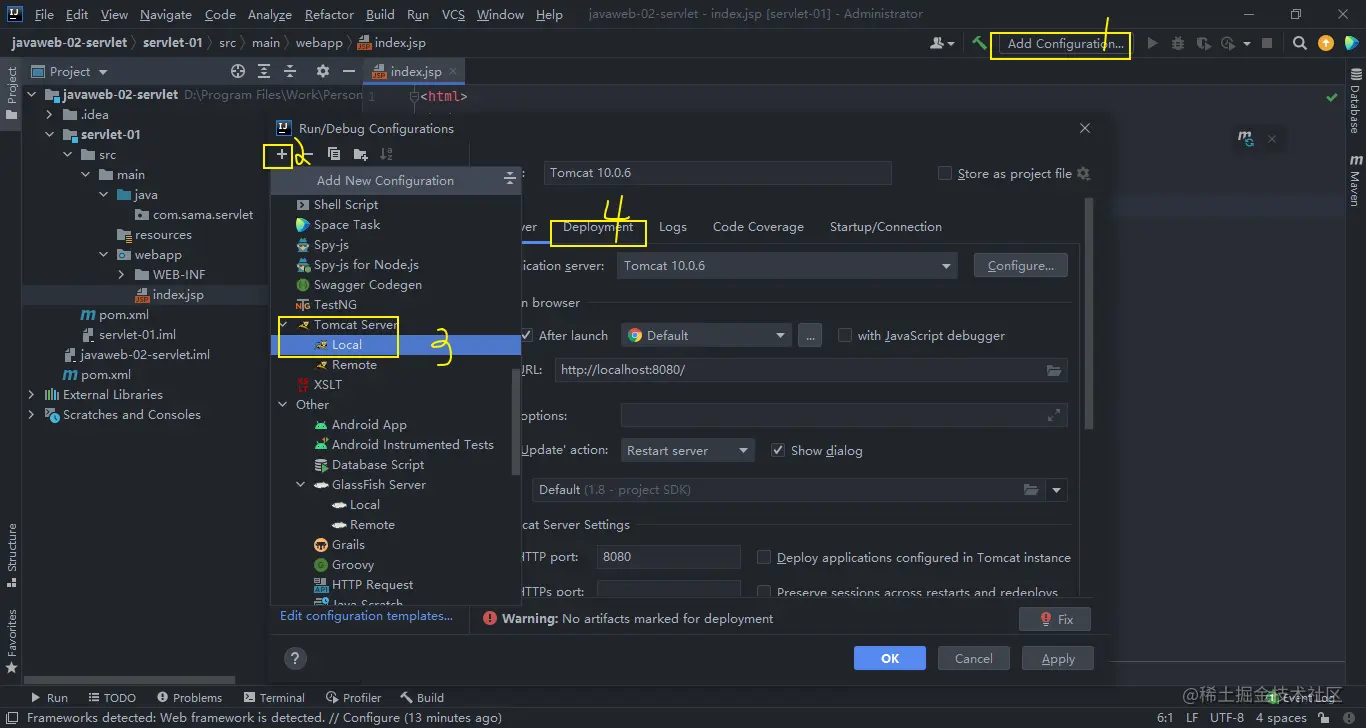Click the help question mark icon
Screen dimensions: 1366x728
(x=294, y=658)
